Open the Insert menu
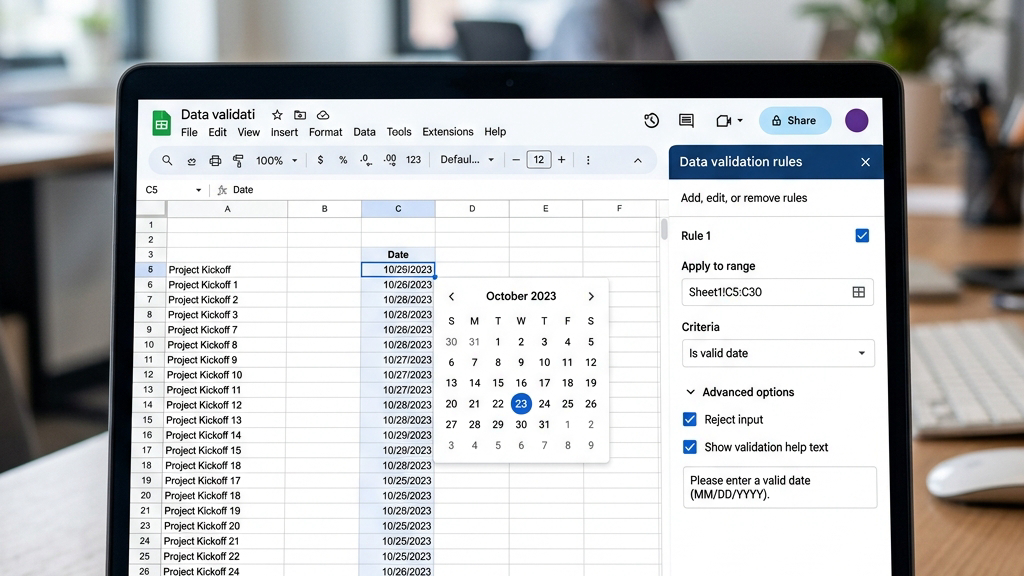This screenshot has width=1024, height=576. click(x=284, y=132)
